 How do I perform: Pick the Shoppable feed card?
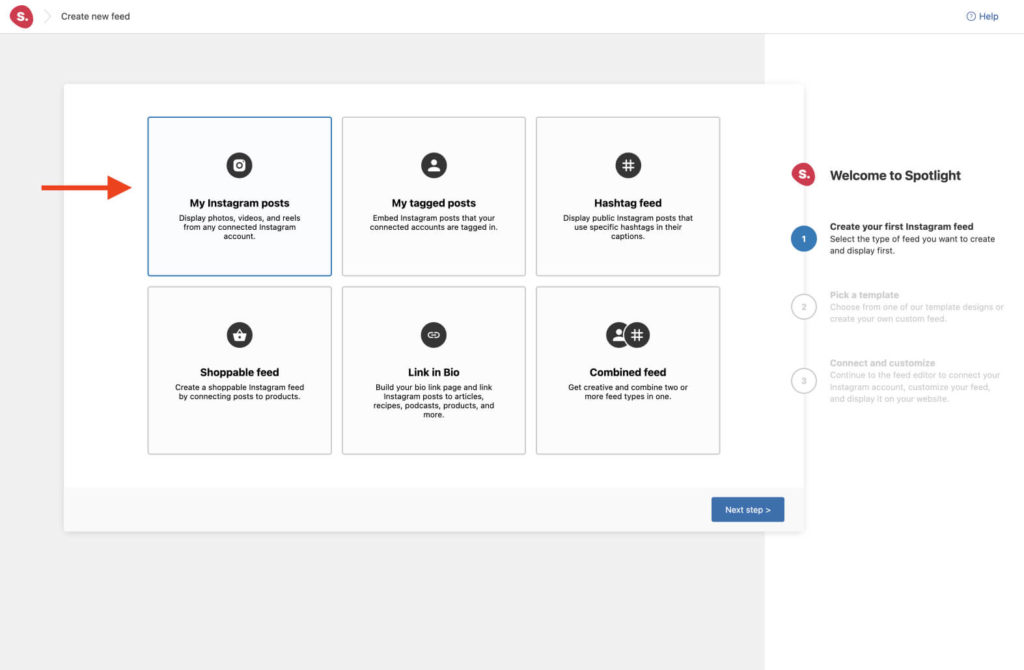click(x=240, y=370)
